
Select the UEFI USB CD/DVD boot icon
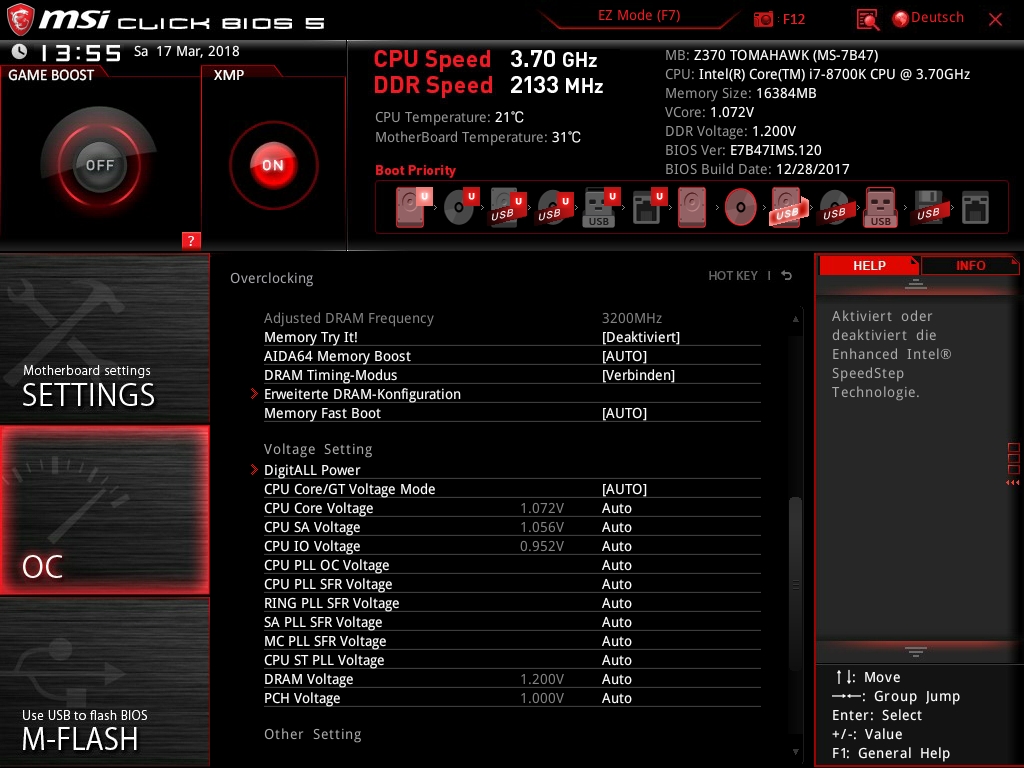(x=554, y=207)
